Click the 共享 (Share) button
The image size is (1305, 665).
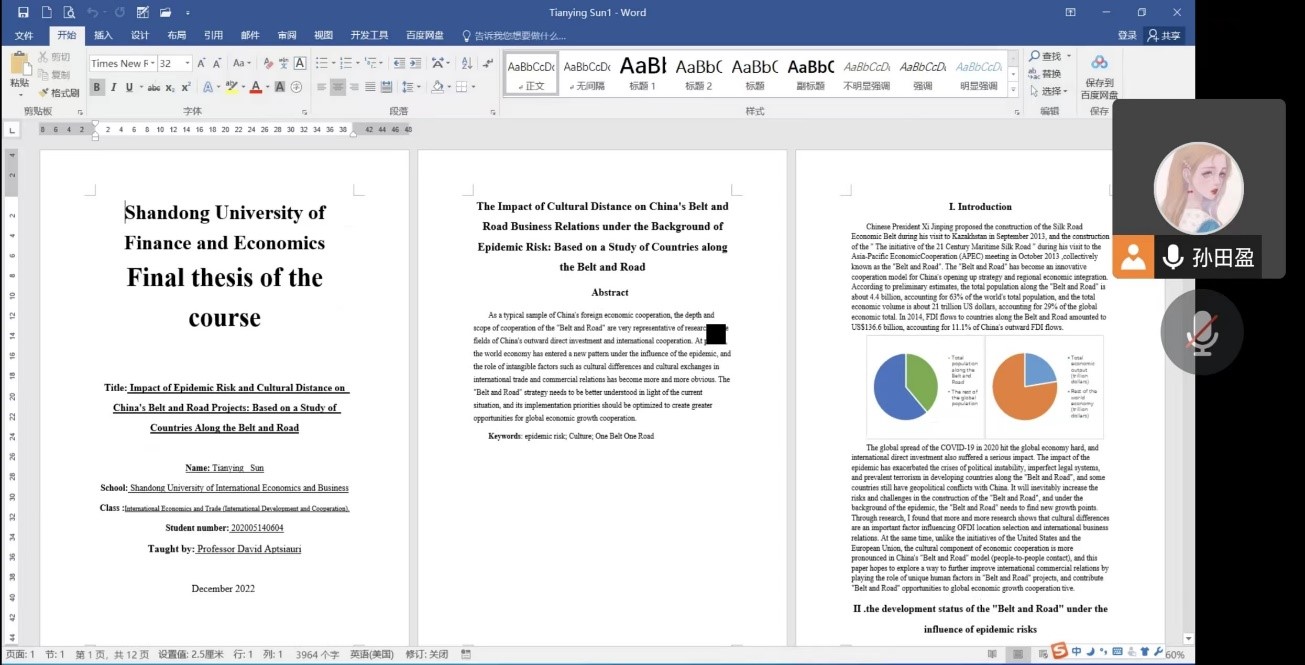(x=1164, y=35)
